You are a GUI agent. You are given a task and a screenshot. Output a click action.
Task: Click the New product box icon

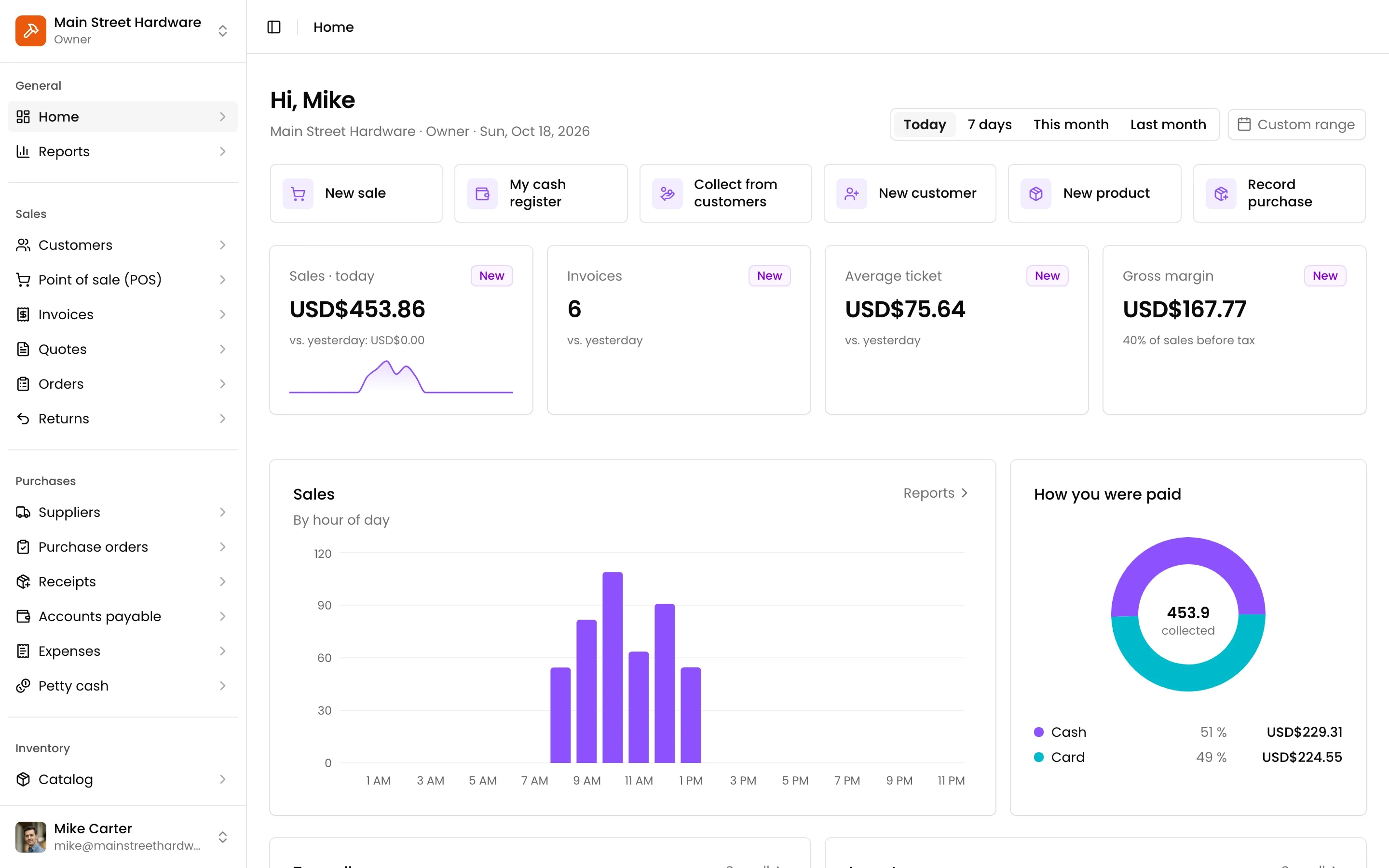click(1036, 193)
